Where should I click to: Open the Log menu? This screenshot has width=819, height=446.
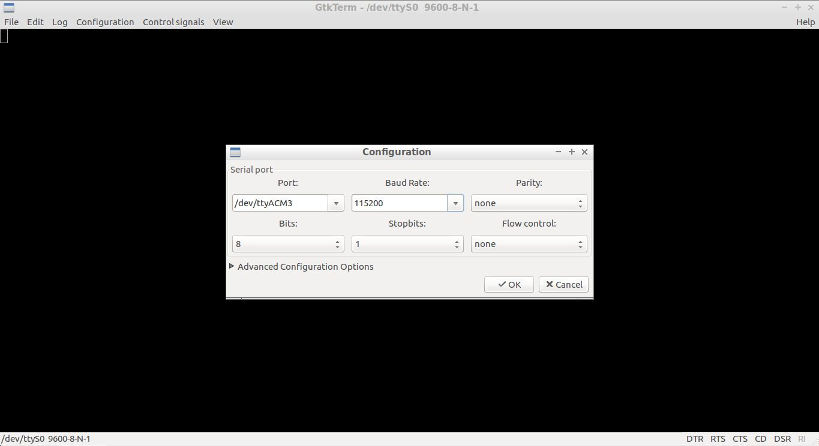(x=60, y=22)
